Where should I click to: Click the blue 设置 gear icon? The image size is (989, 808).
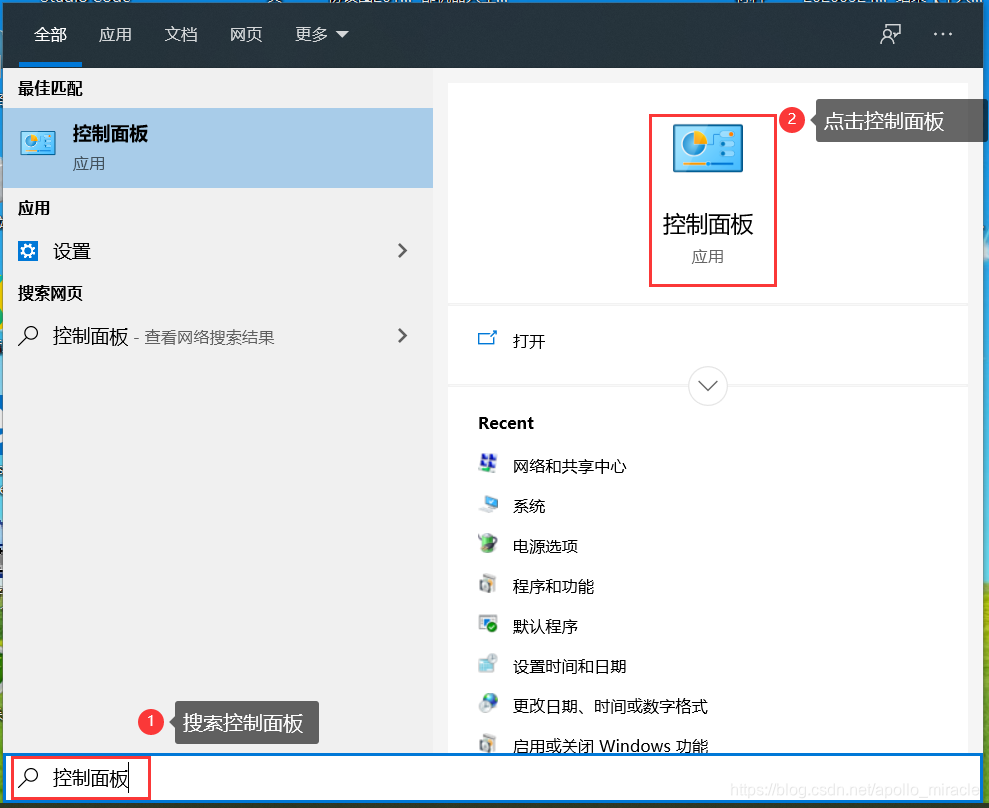click(28, 251)
